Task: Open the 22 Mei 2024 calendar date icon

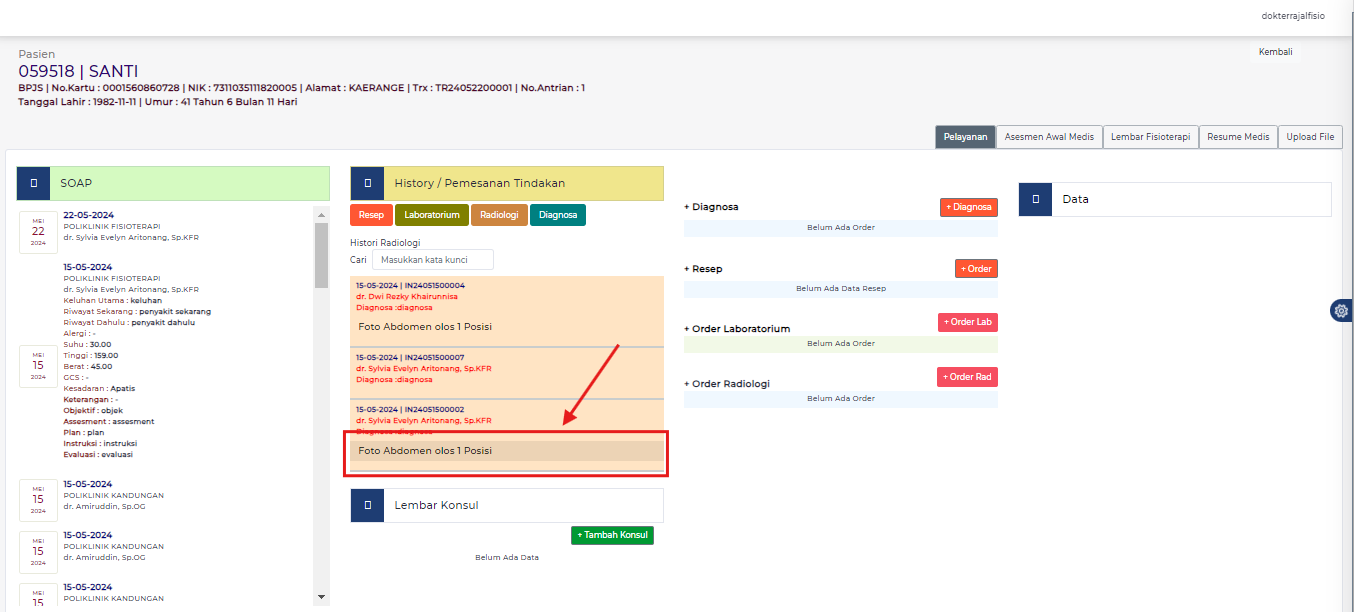Action: (38, 231)
